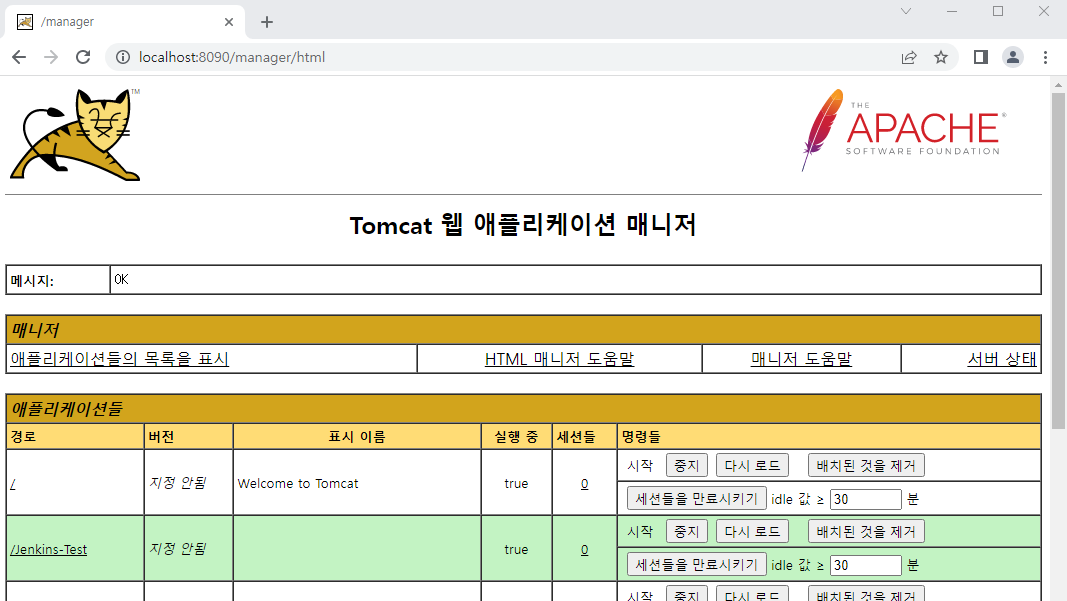
Task: Click the OK message text
Action: [121, 280]
